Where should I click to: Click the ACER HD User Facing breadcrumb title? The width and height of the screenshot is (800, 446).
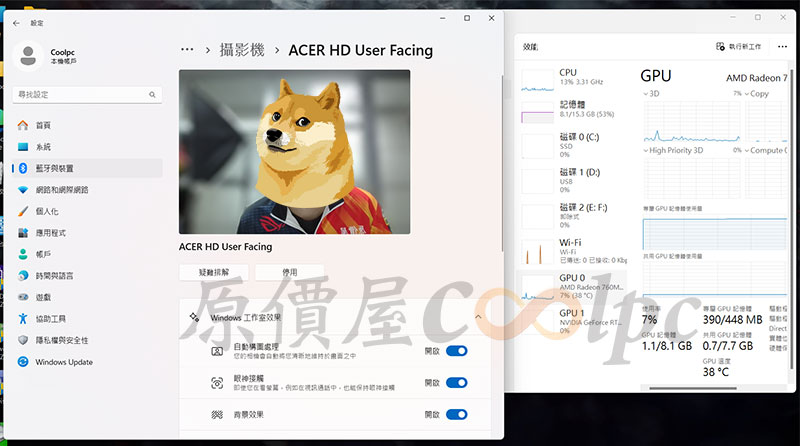tap(361, 50)
